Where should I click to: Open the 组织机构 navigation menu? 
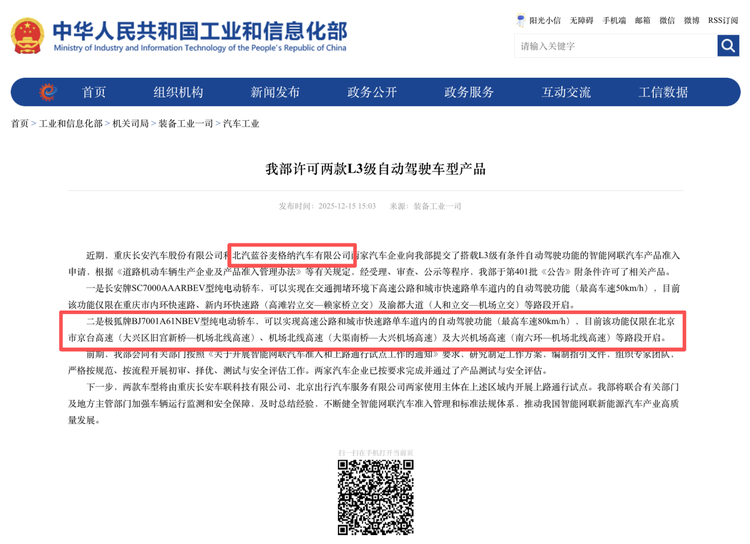point(178,92)
